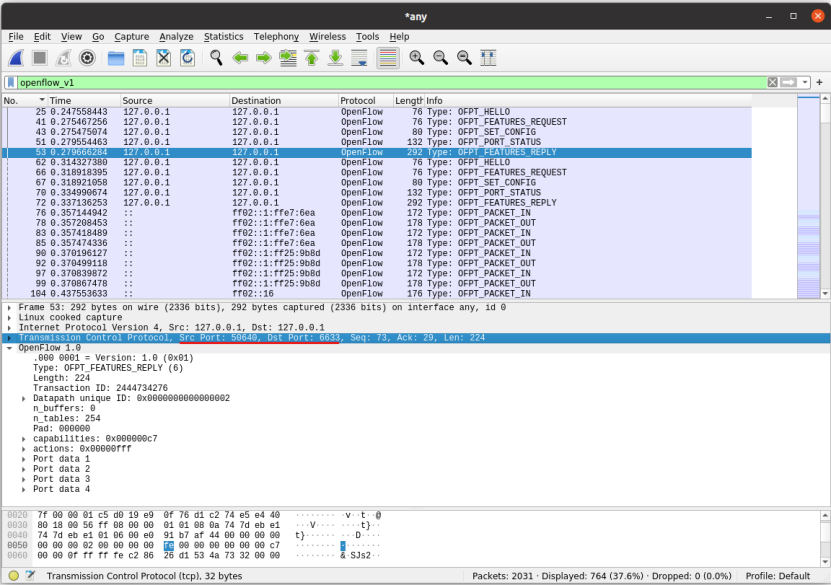Open capture options gear icon
831x585 pixels.
88,58
